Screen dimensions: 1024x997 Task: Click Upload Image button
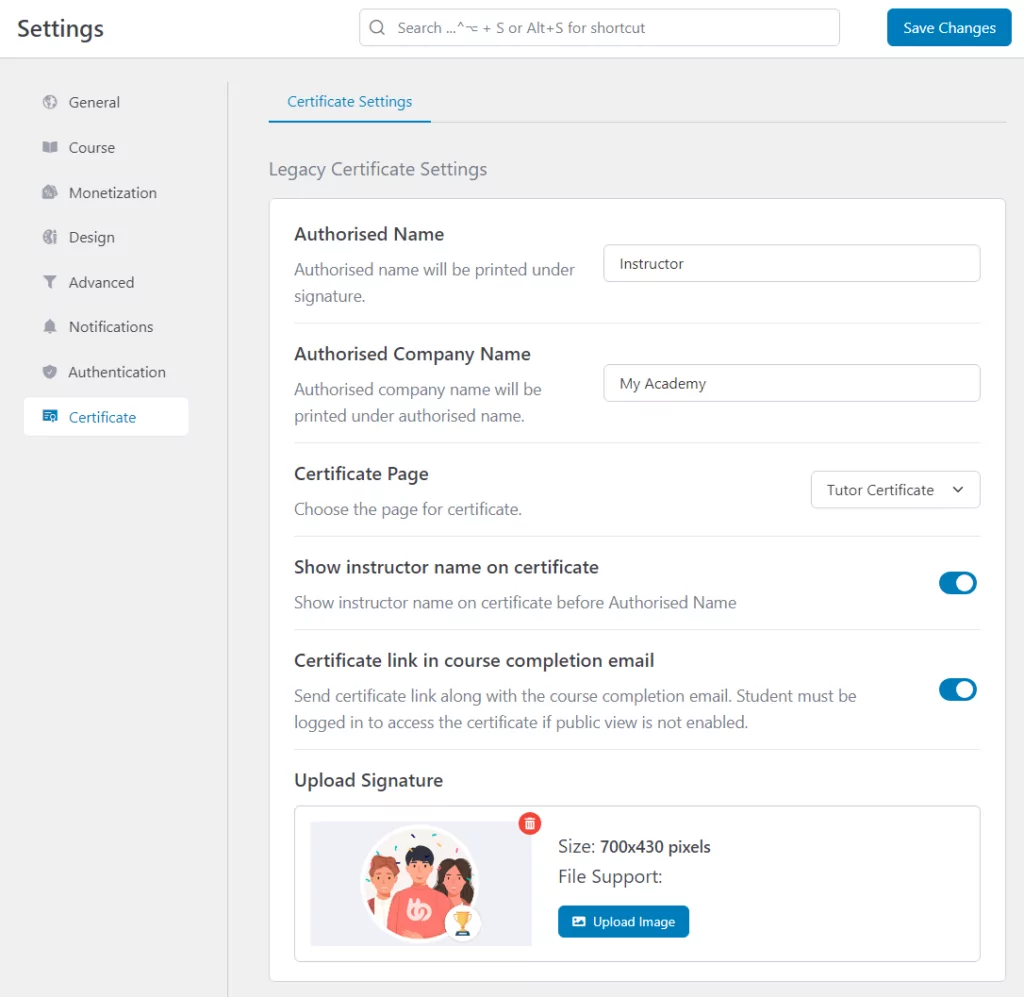[x=623, y=921]
